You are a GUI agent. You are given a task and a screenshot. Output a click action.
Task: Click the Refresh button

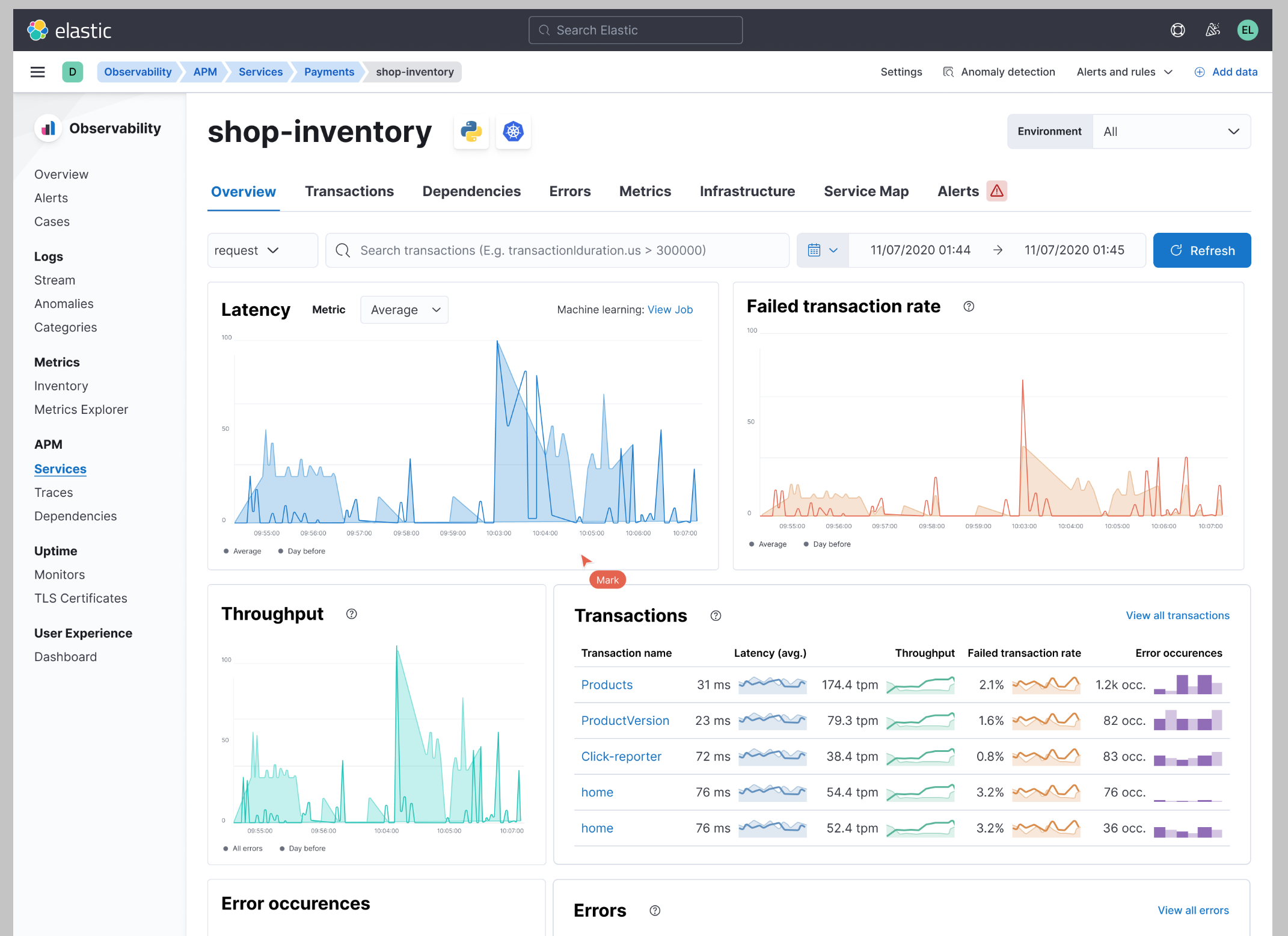tap(1201, 250)
